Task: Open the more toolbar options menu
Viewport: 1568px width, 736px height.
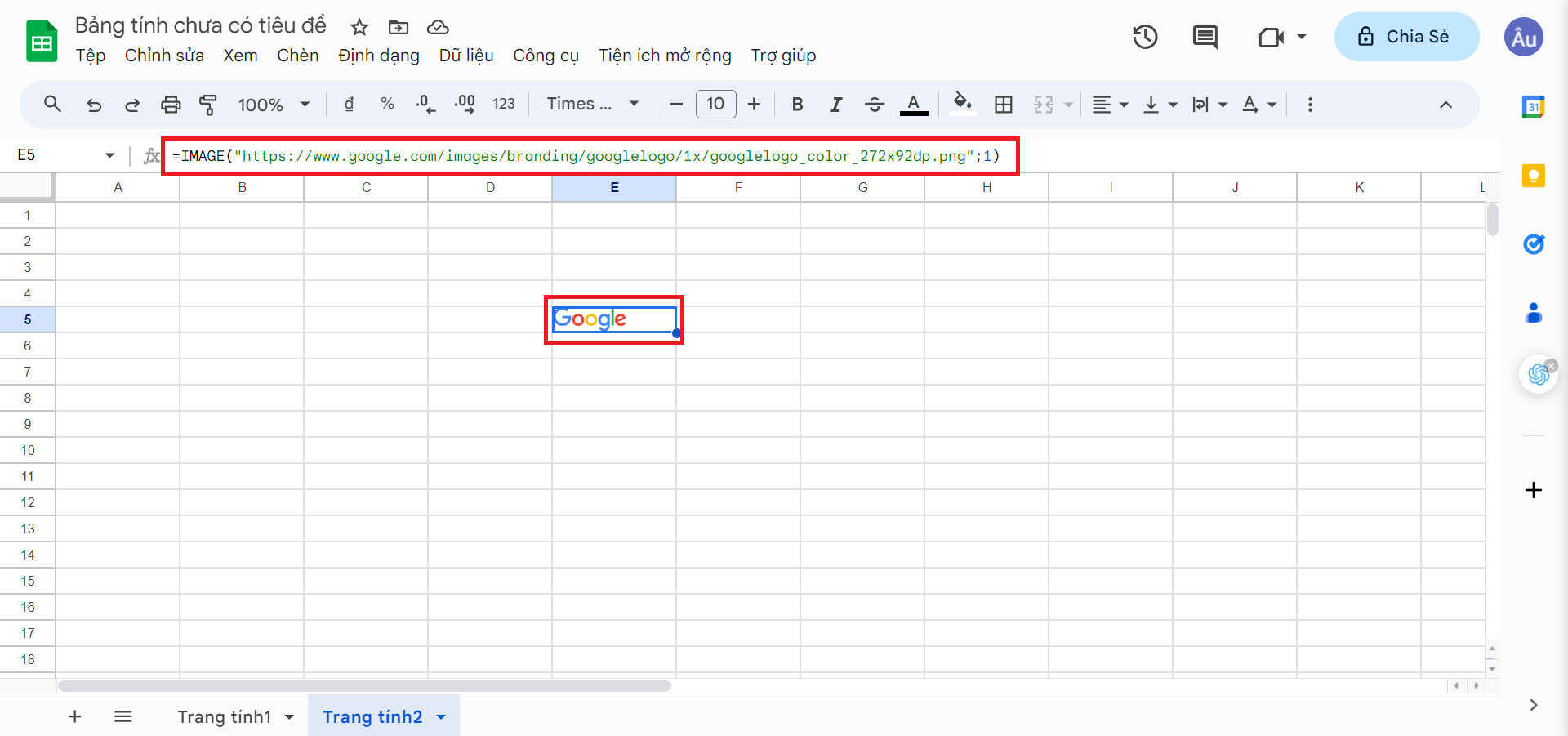Action: click(1310, 104)
